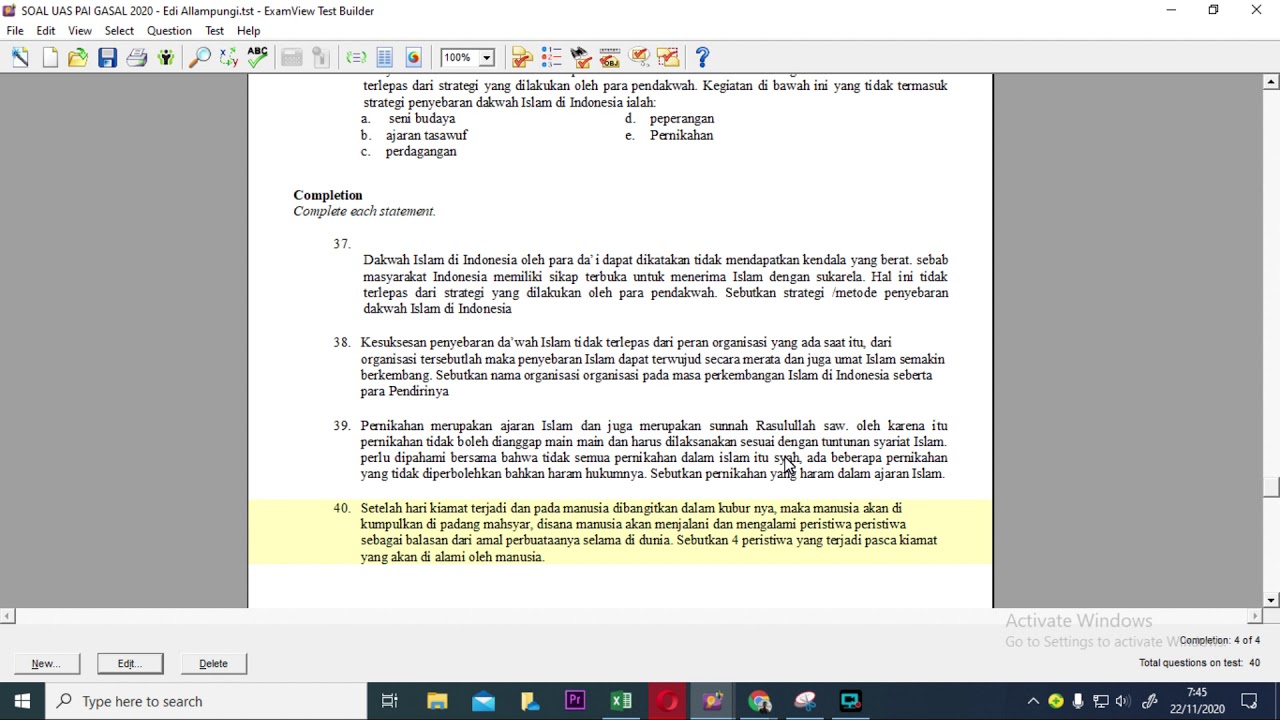Screen dimensions: 1280x720
Task: Click the New... button
Action: coord(46,664)
